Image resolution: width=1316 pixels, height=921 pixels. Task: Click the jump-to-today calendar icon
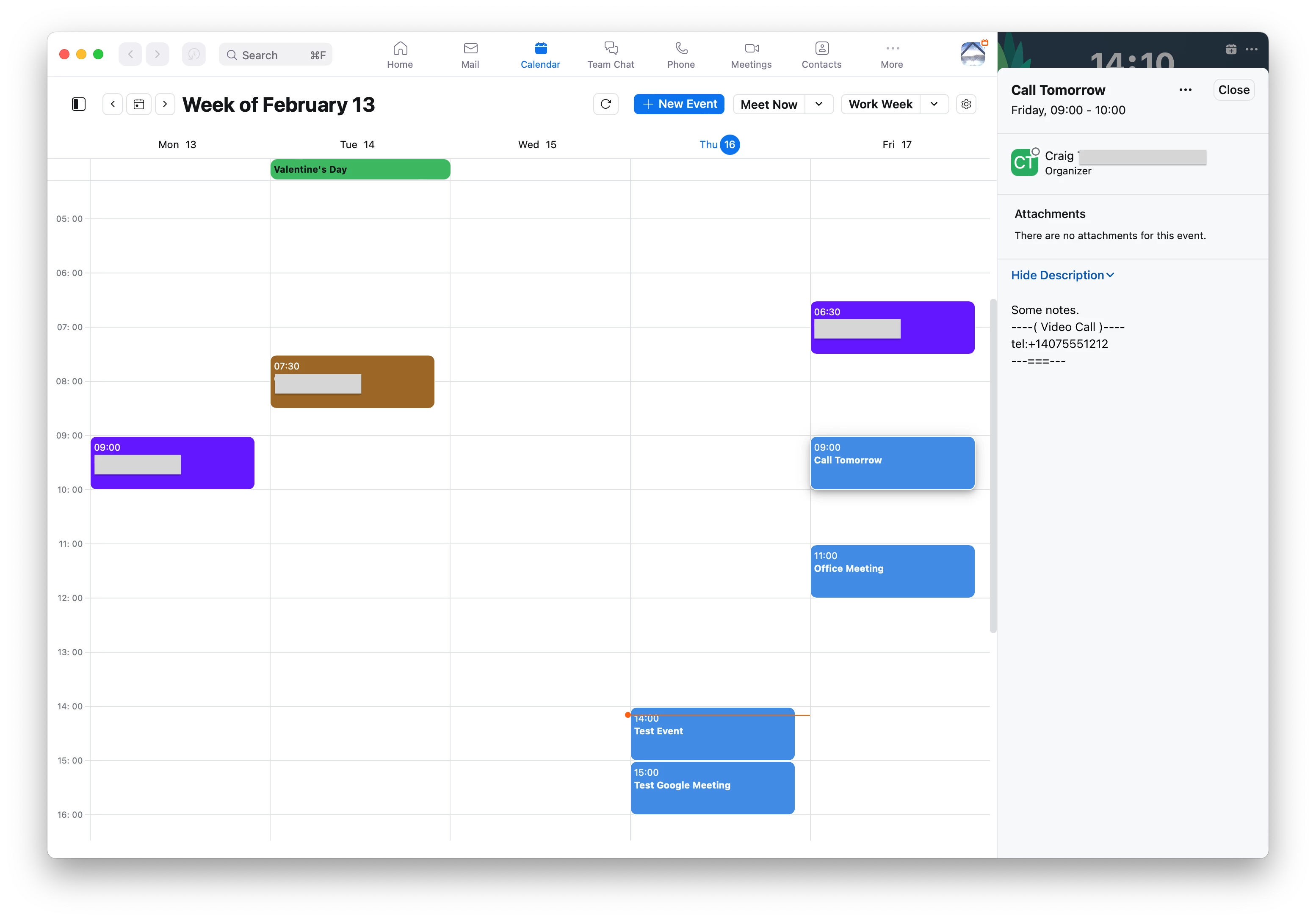click(x=139, y=104)
